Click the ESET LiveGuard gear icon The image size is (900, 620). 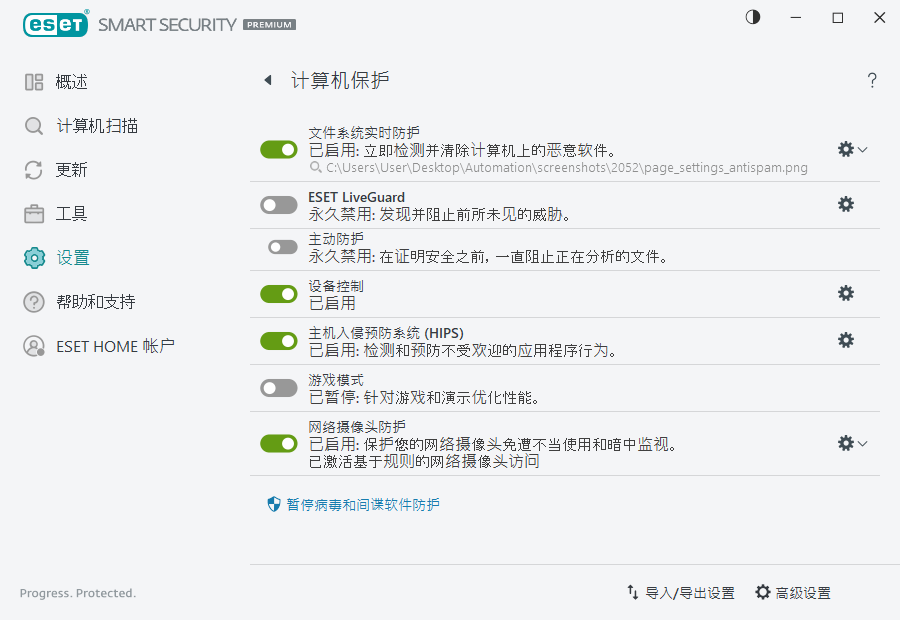pos(845,204)
